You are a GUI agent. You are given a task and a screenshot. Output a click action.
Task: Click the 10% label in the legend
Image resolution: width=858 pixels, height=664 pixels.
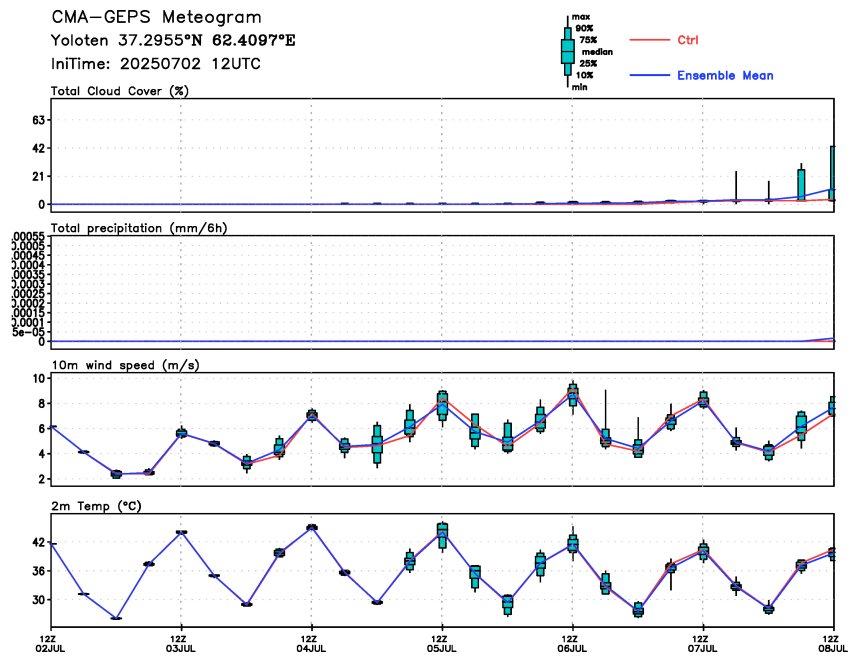pos(584,75)
